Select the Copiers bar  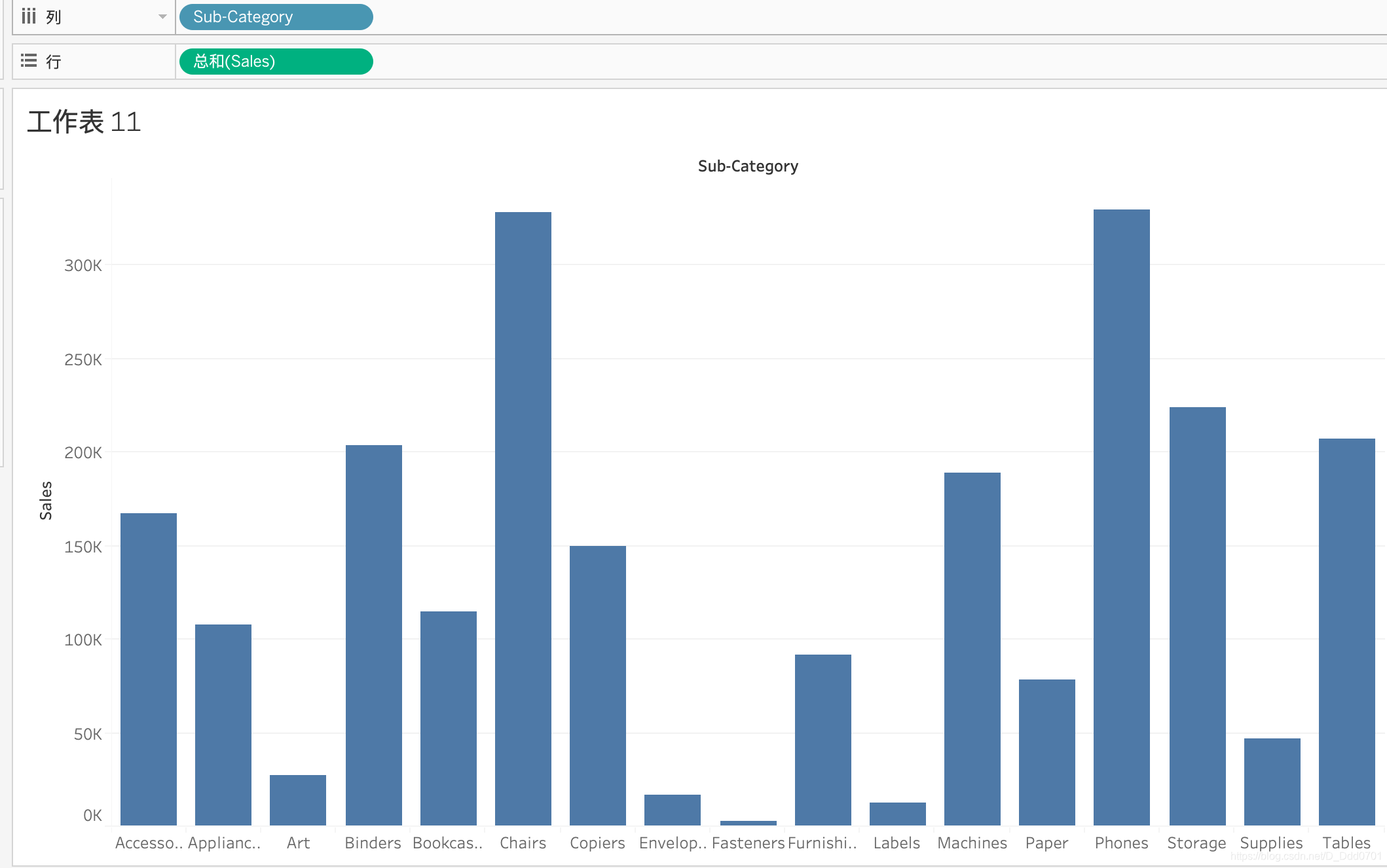tap(597, 685)
